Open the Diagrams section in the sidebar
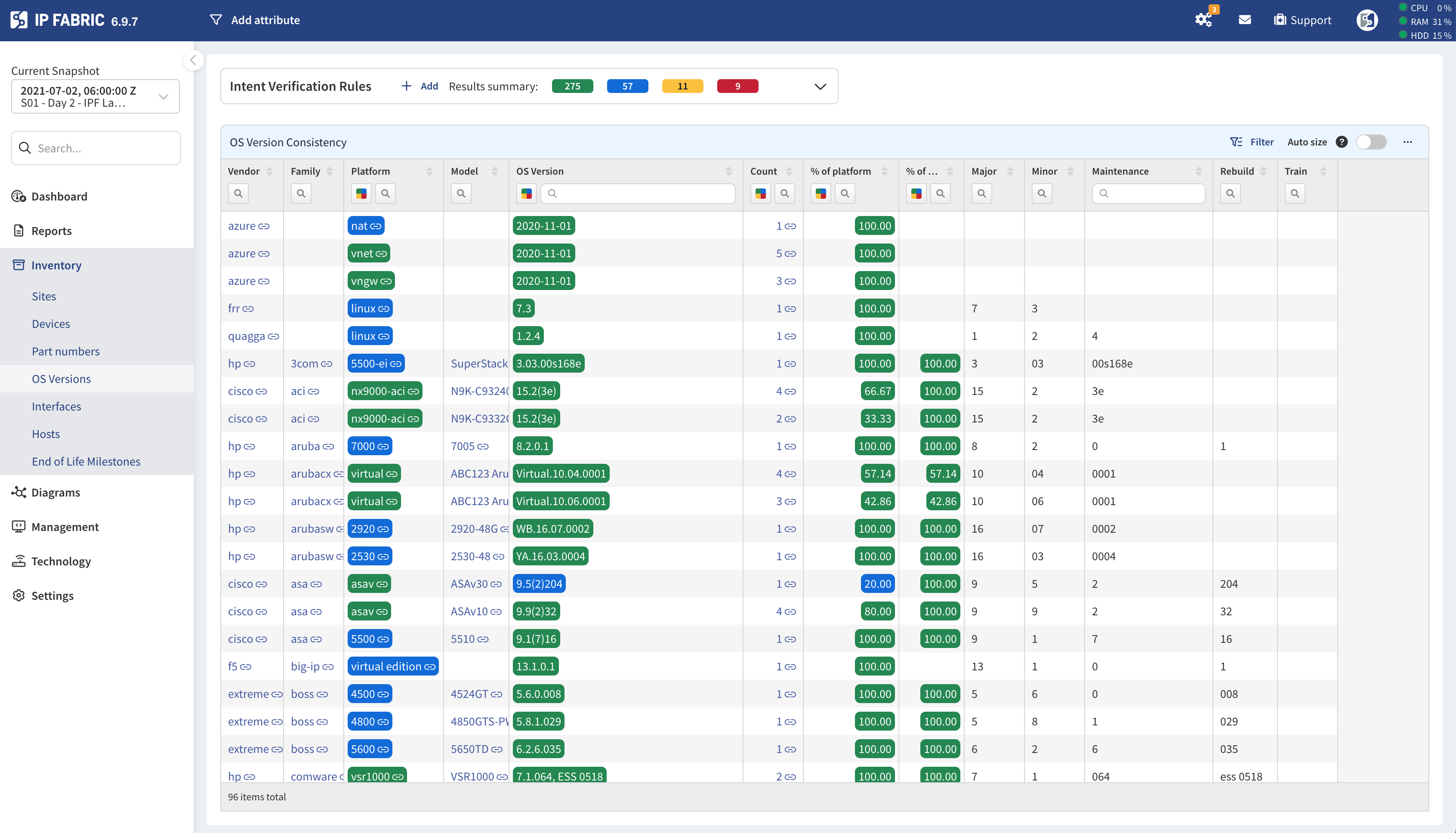The height and width of the screenshot is (833, 1456). click(x=56, y=492)
